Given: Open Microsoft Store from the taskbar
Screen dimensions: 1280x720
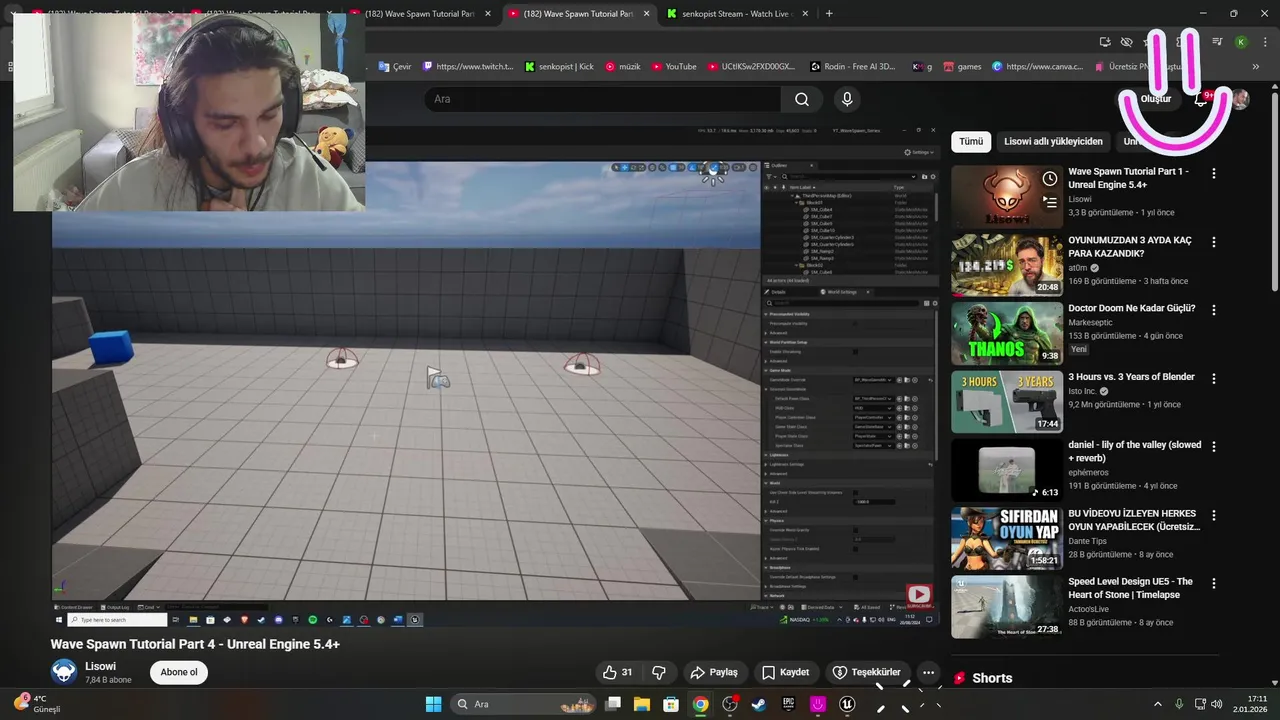Looking at the screenshot, I should [x=671, y=704].
